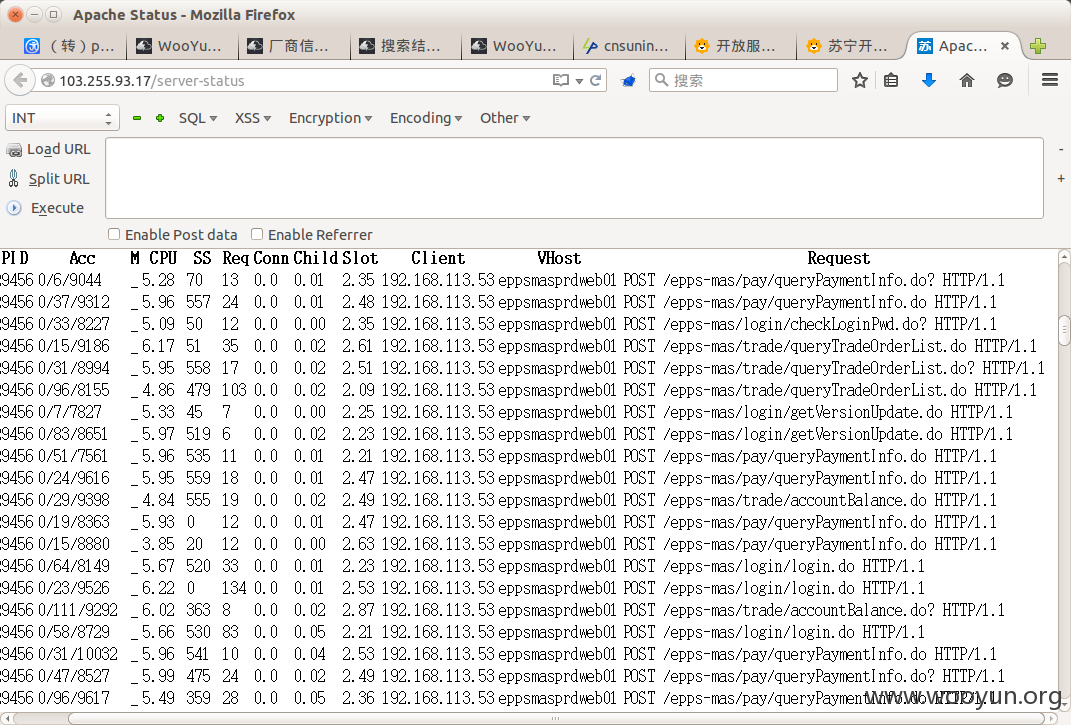1071x725 pixels.
Task: Expand the Encoding dropdown menu
Action: point(426,118)
